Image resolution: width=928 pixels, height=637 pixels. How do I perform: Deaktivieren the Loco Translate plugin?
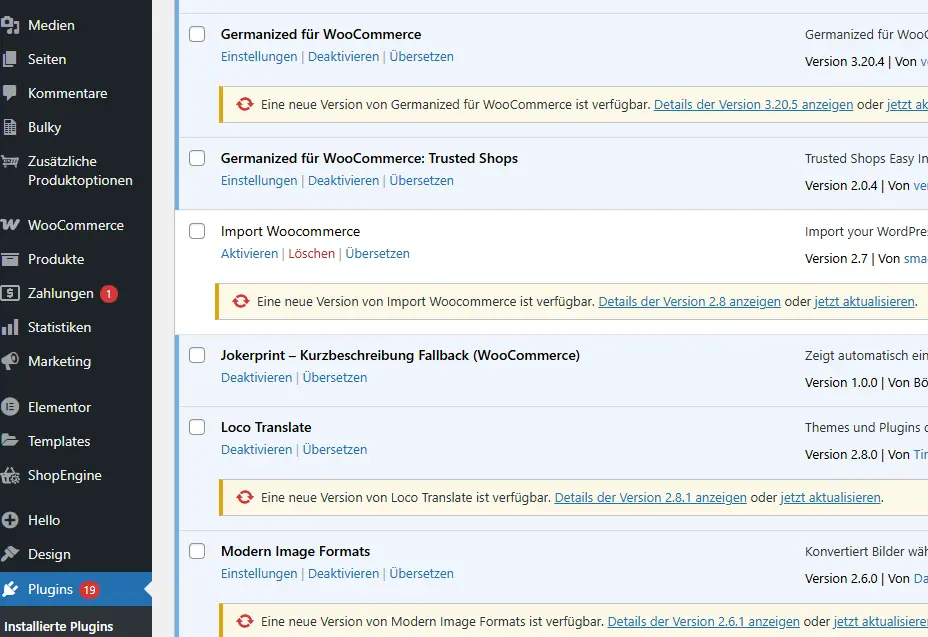[256, 449]
